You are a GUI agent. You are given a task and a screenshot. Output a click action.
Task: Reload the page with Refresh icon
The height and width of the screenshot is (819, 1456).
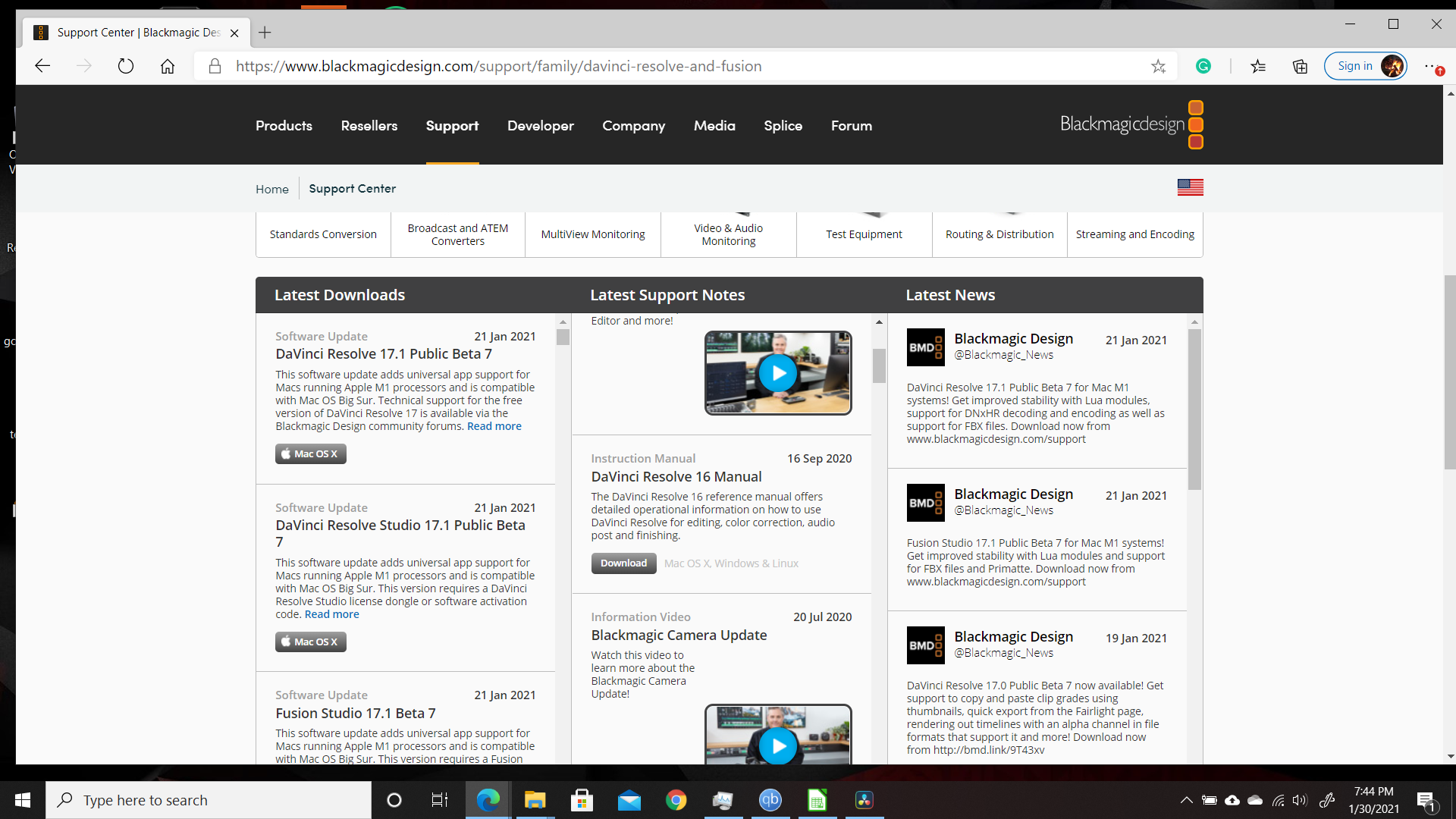click(x=126, y=66)
